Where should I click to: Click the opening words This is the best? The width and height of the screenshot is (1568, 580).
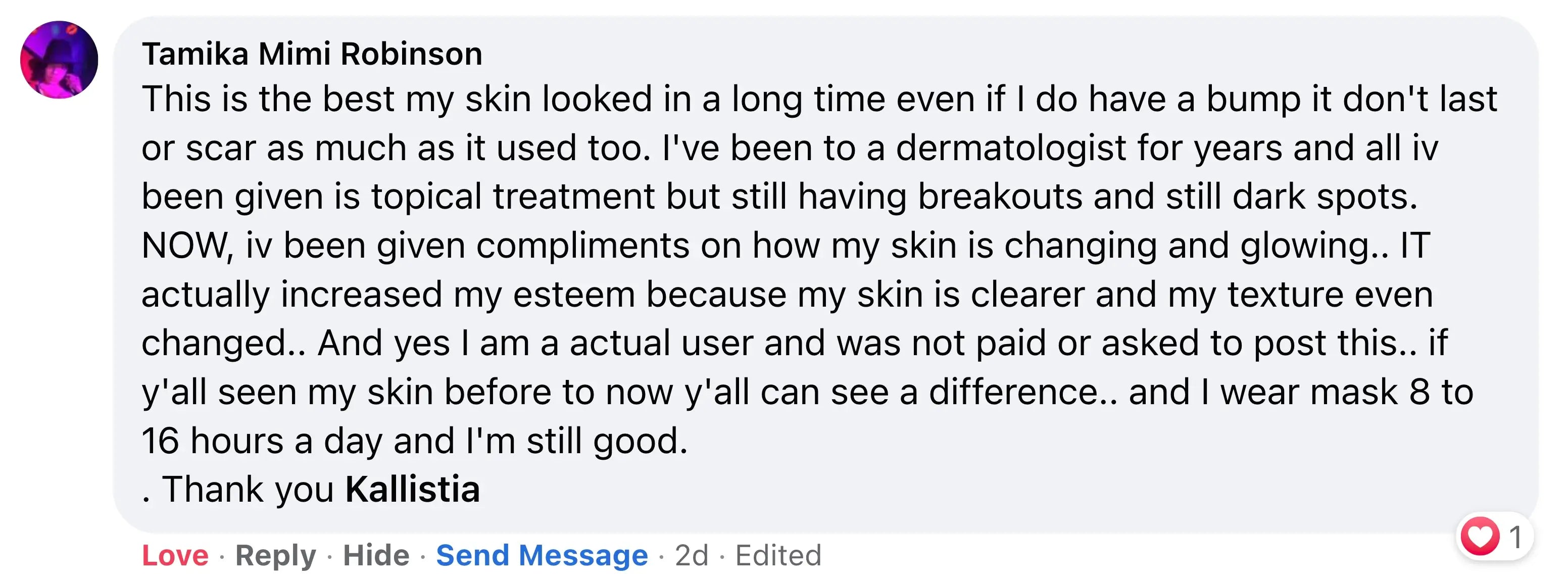[268, 99]
